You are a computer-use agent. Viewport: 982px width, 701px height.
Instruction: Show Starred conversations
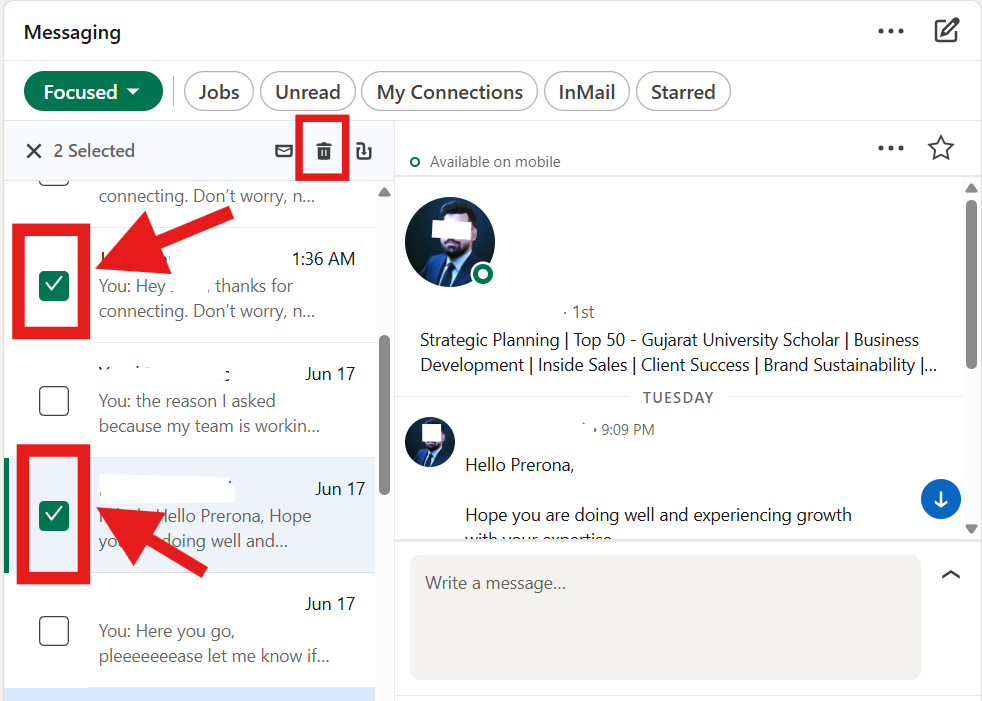click(x=683, y=91)
